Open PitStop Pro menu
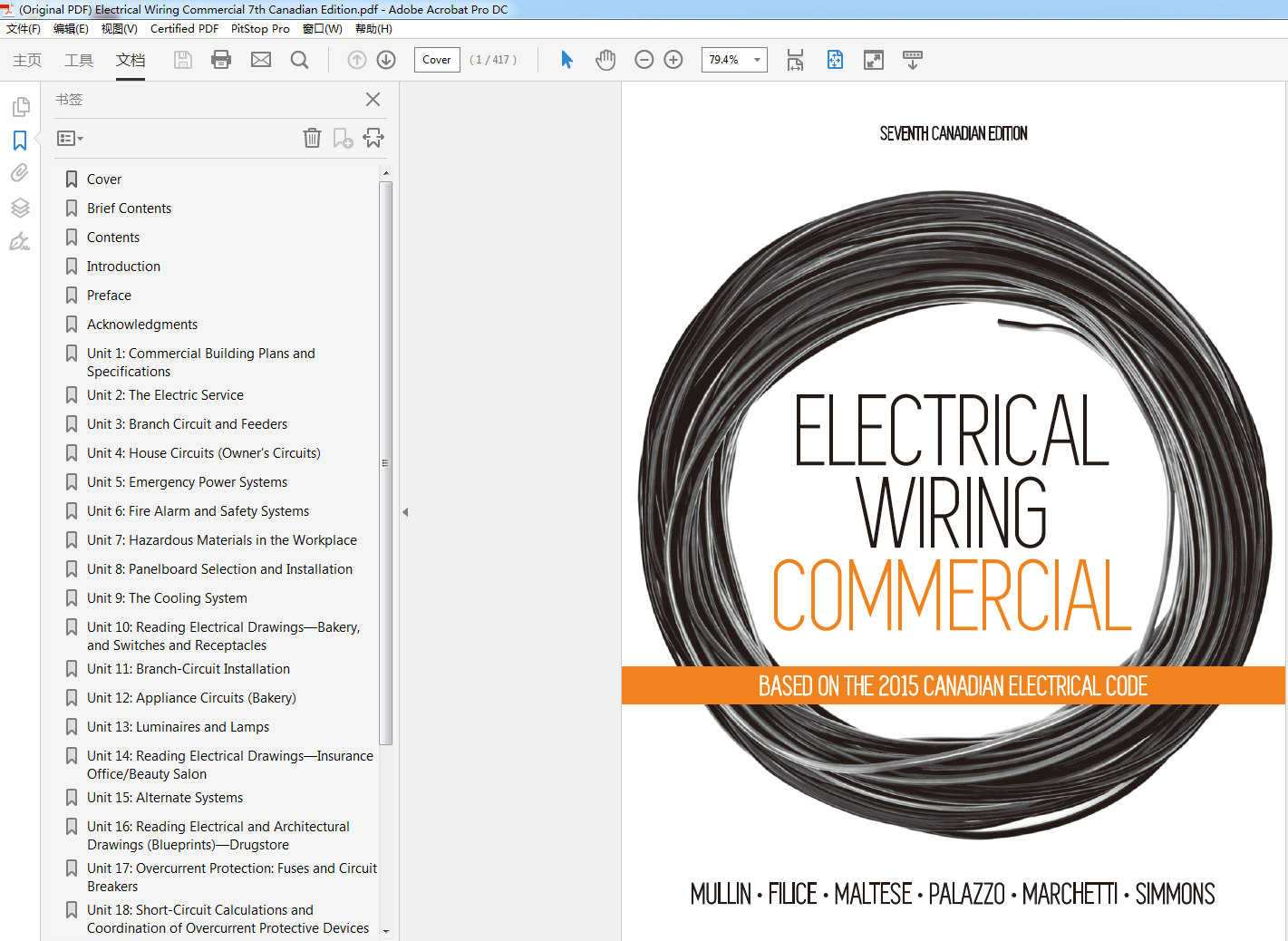Viewport: 1288px width, 941px height. [260, 29]
